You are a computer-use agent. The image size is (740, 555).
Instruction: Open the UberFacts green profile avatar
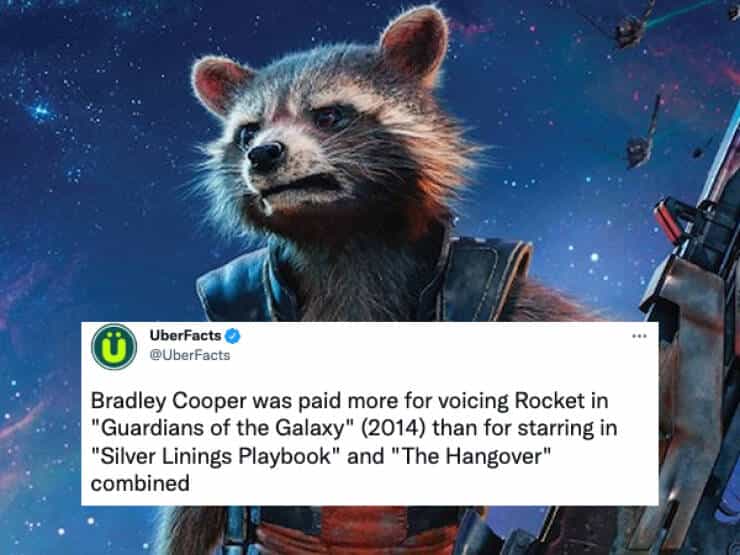(x=114, y=347)
